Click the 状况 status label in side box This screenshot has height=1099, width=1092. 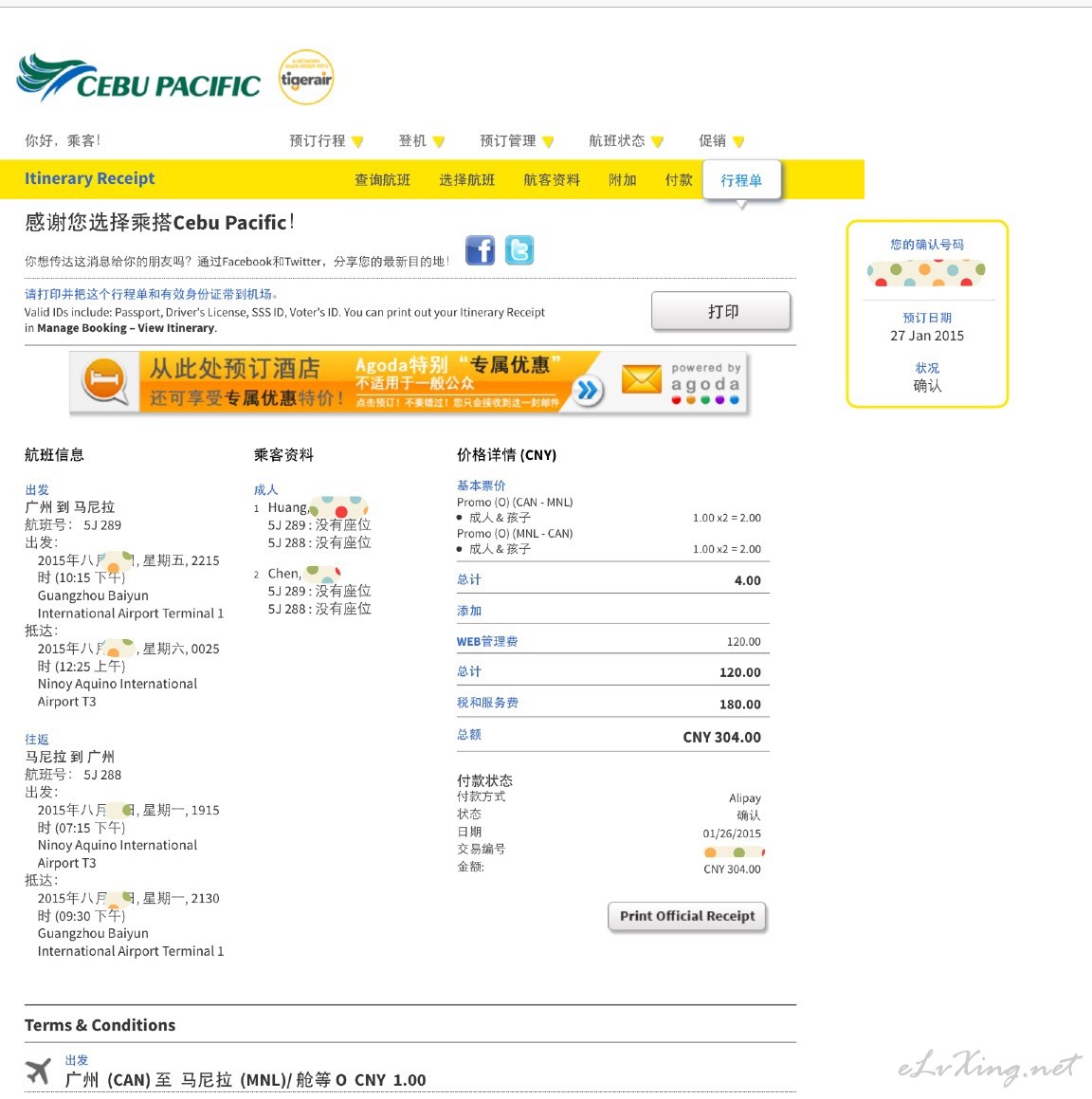click(x=927, y=368)
